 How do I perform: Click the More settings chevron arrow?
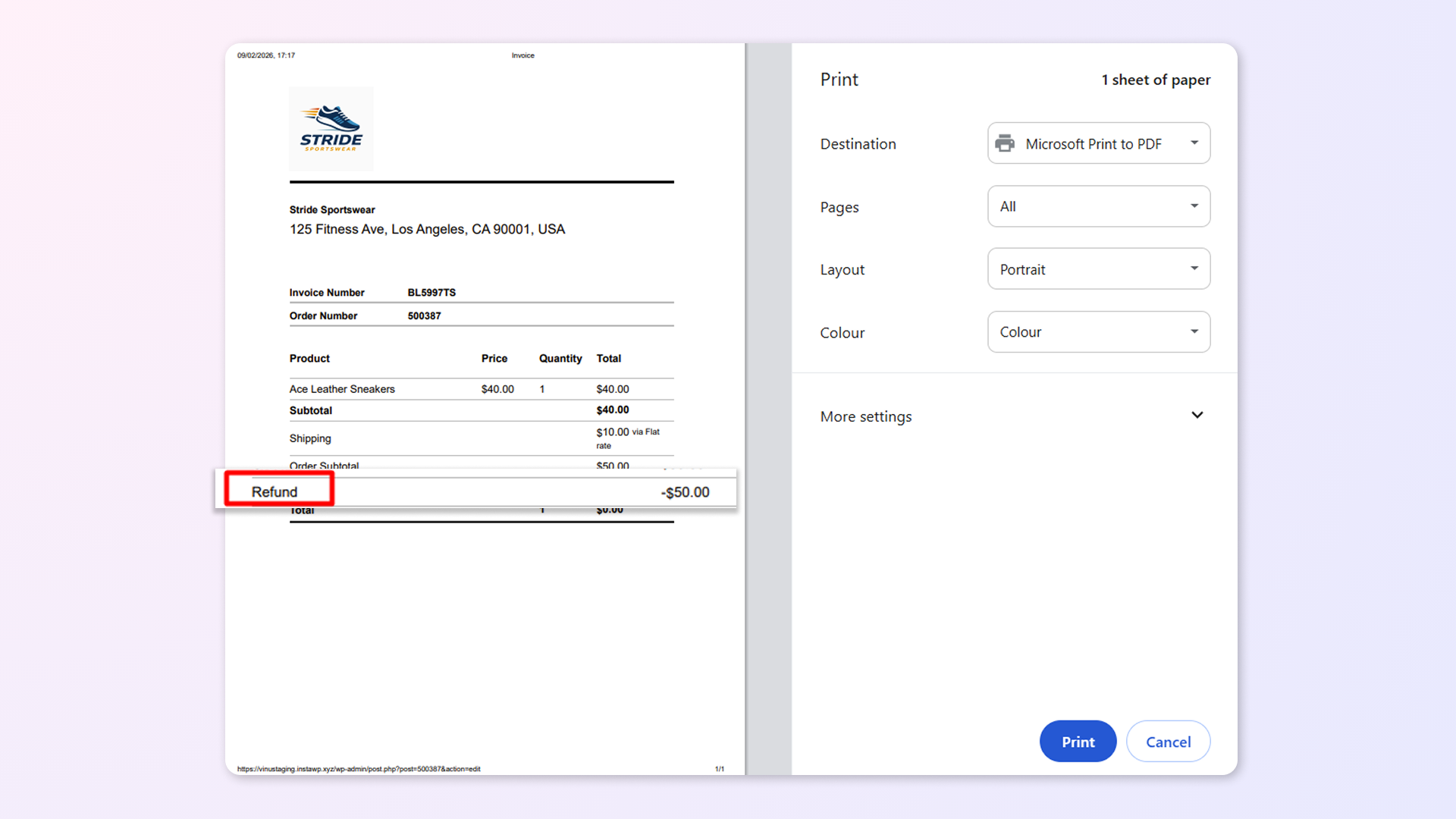point(1197,416)
